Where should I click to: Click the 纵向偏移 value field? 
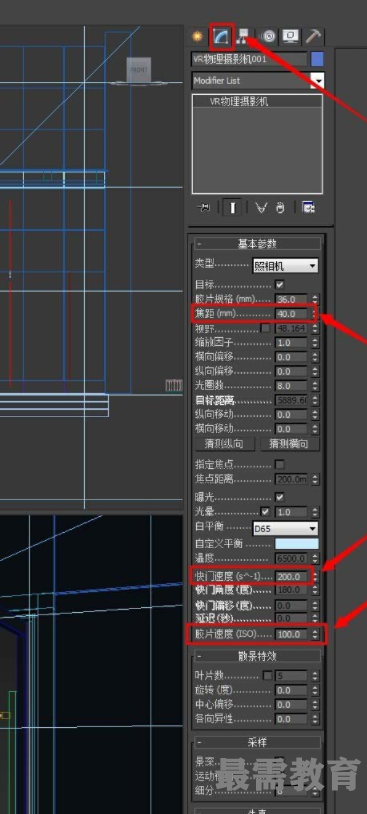292,372
